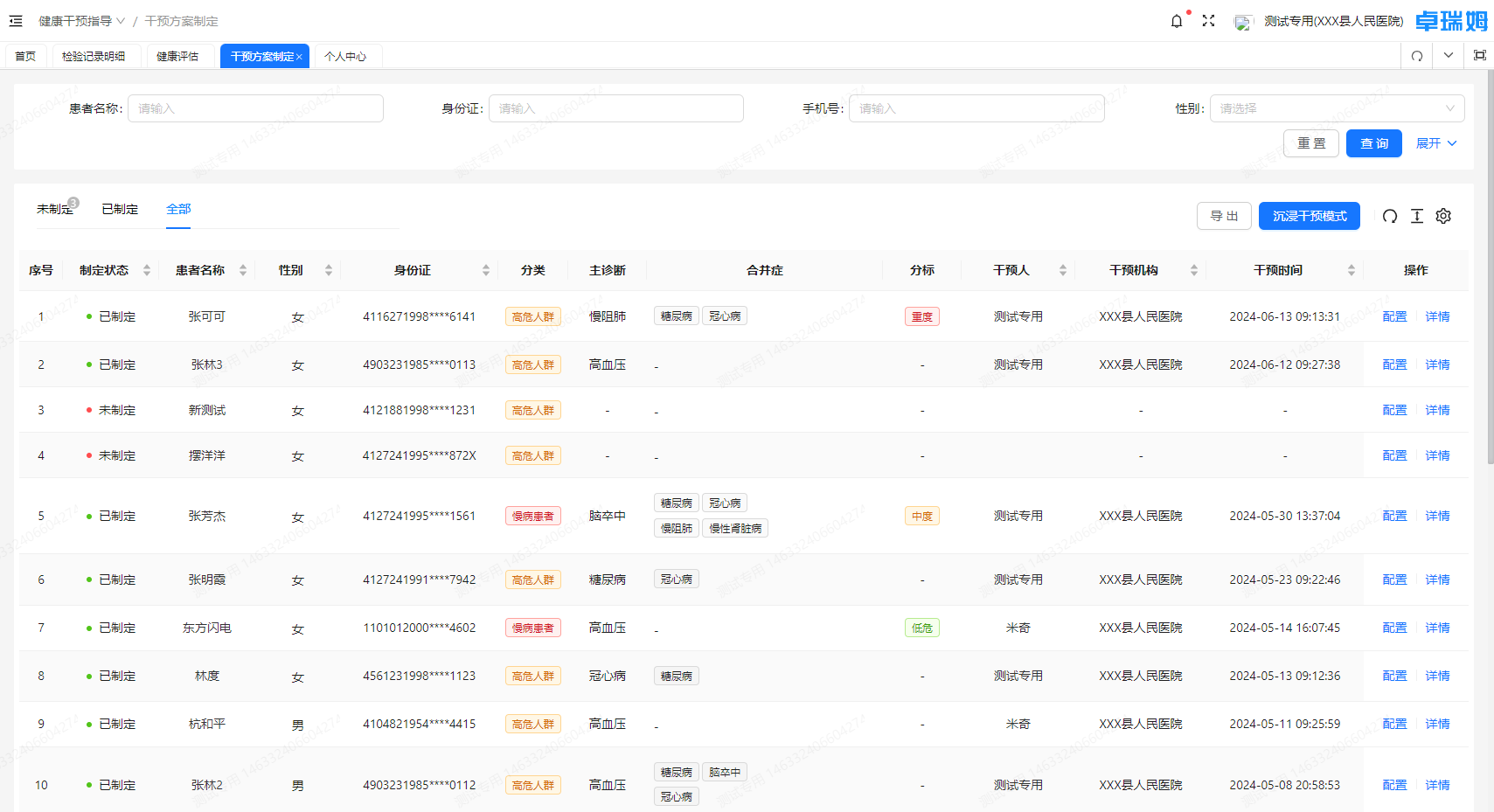
Task: Open the 健康评估 page tab
Action: point(177,56)
